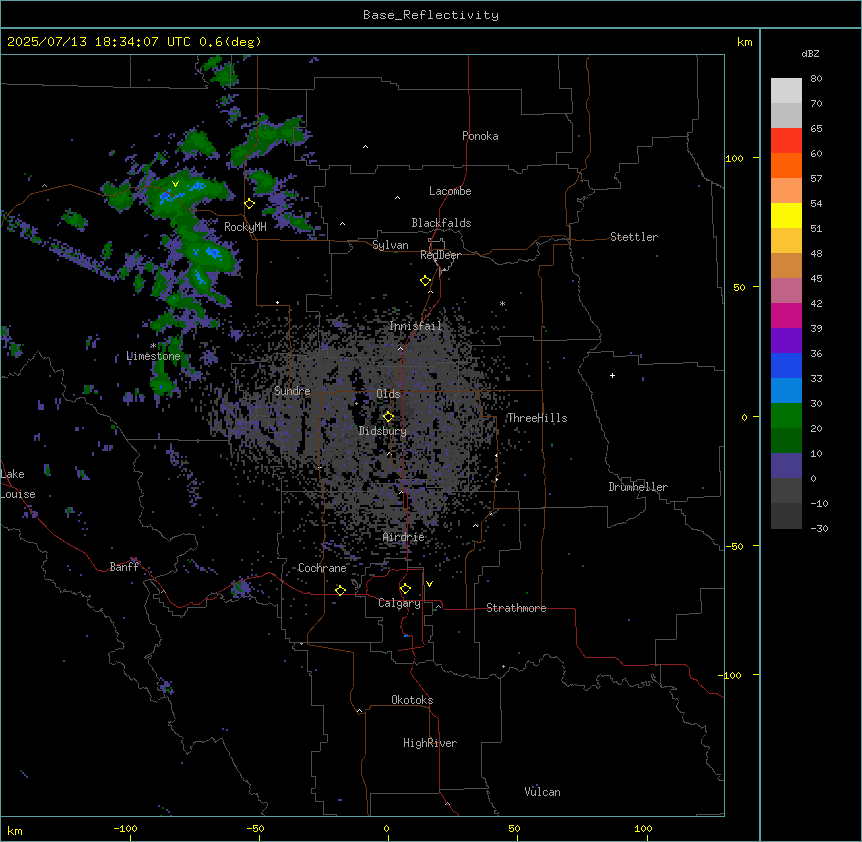862x842 pixels.
Task: Select the orange 57-60 dBZ legend swatch
Action: (786, 165)
